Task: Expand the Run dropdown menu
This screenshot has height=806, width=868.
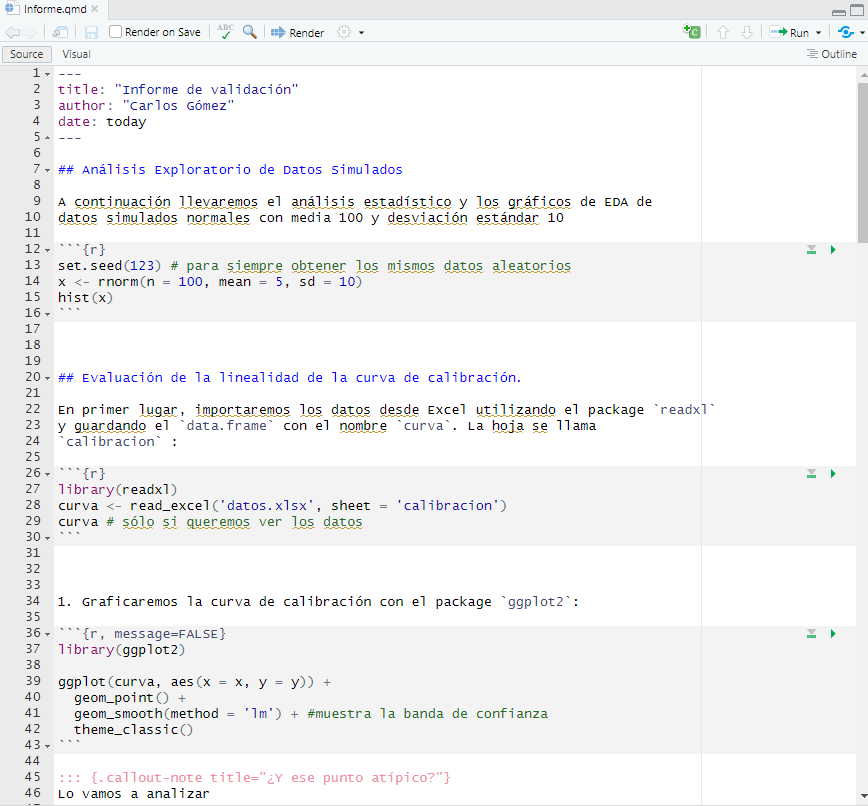Action: pyautogui.click(x=818, y=33)
